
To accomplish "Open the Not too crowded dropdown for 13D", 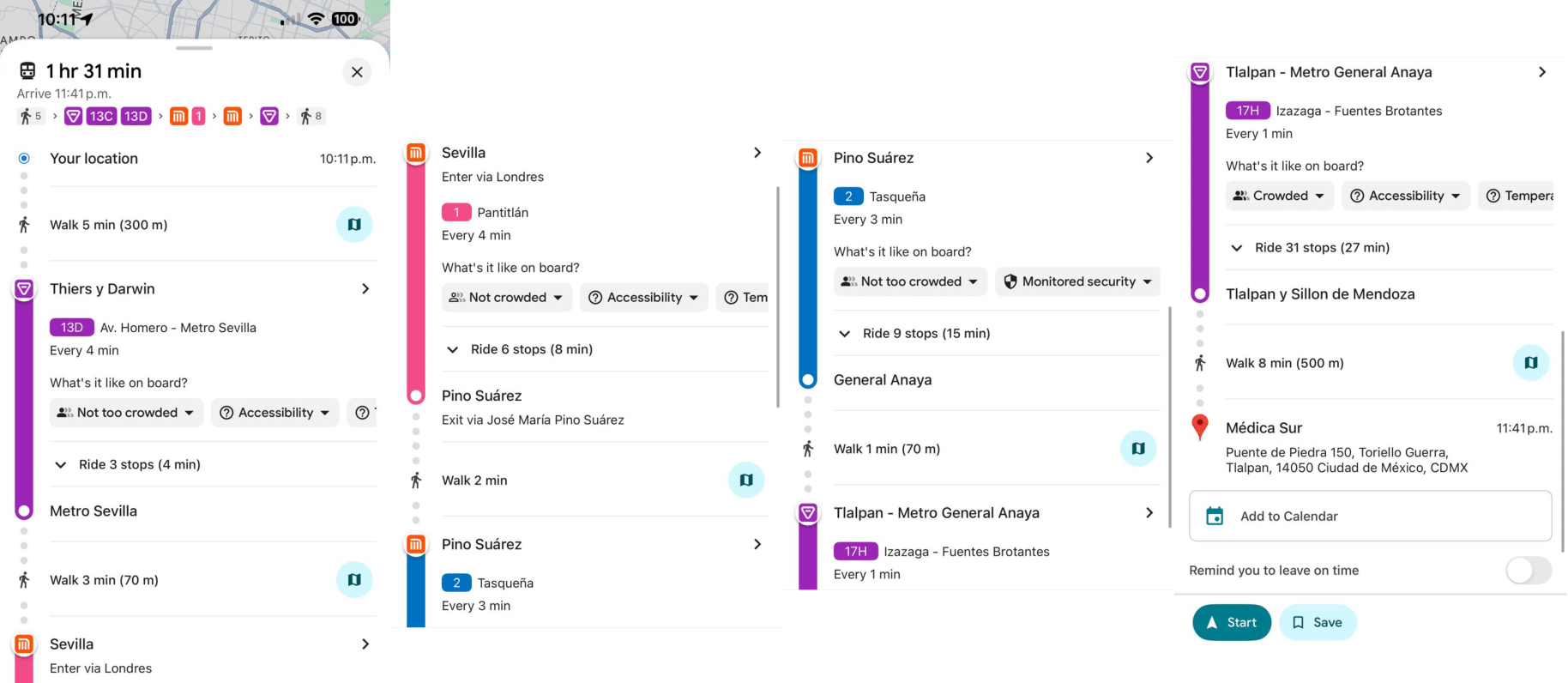I will coord(126,413).
